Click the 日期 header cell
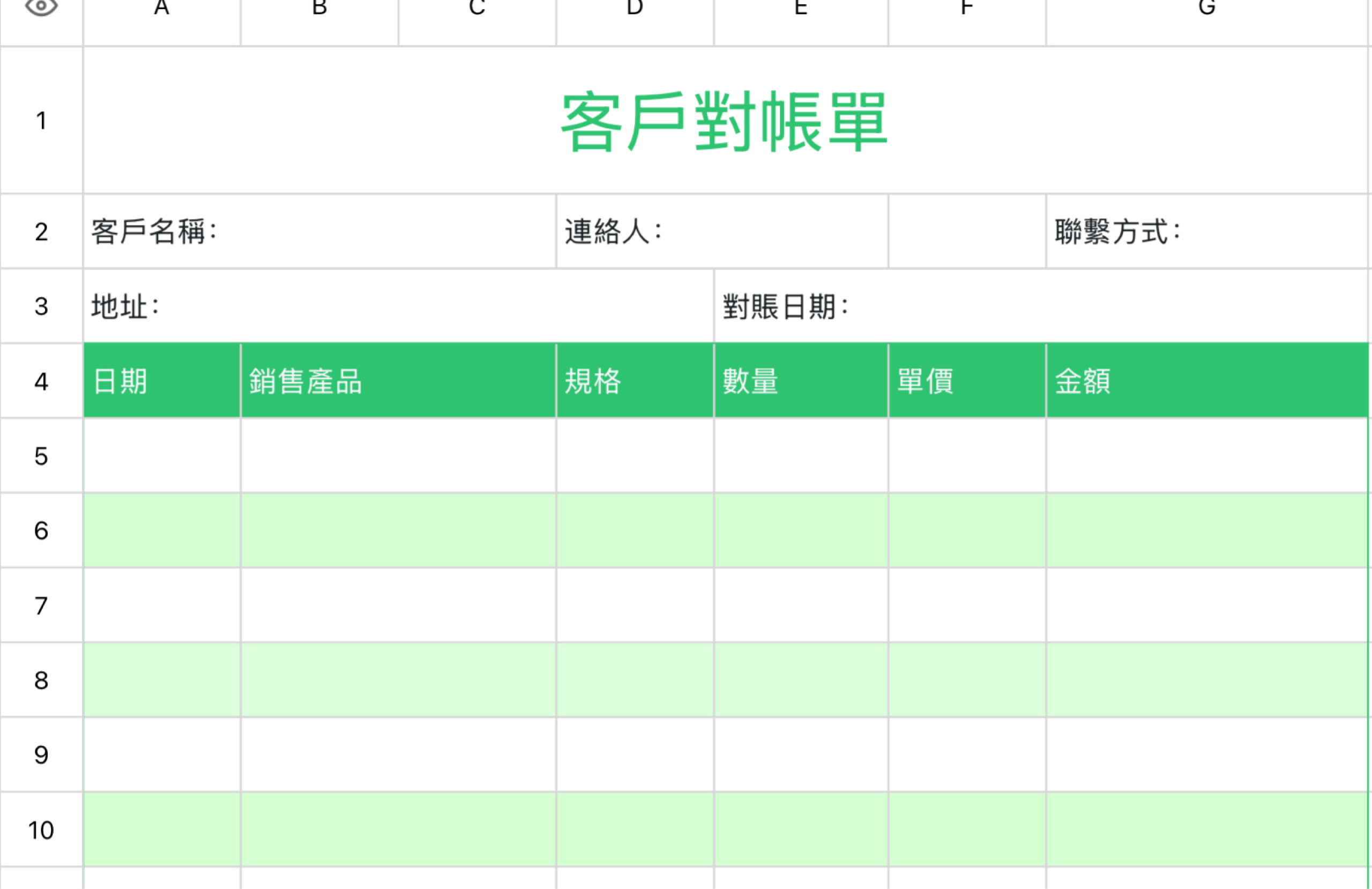The height and width of the screenshot is (889, 1372). click(162, 381)
